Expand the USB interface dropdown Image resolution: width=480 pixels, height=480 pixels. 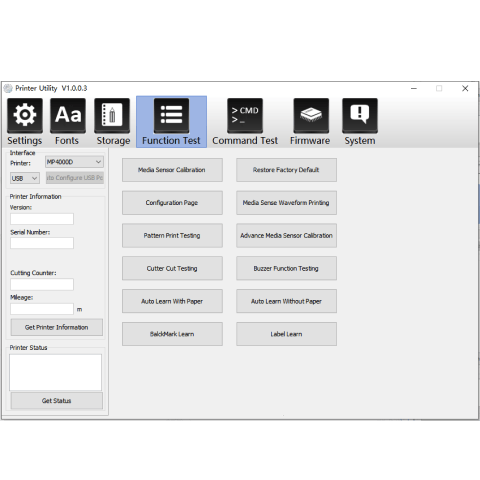point(25,178)
